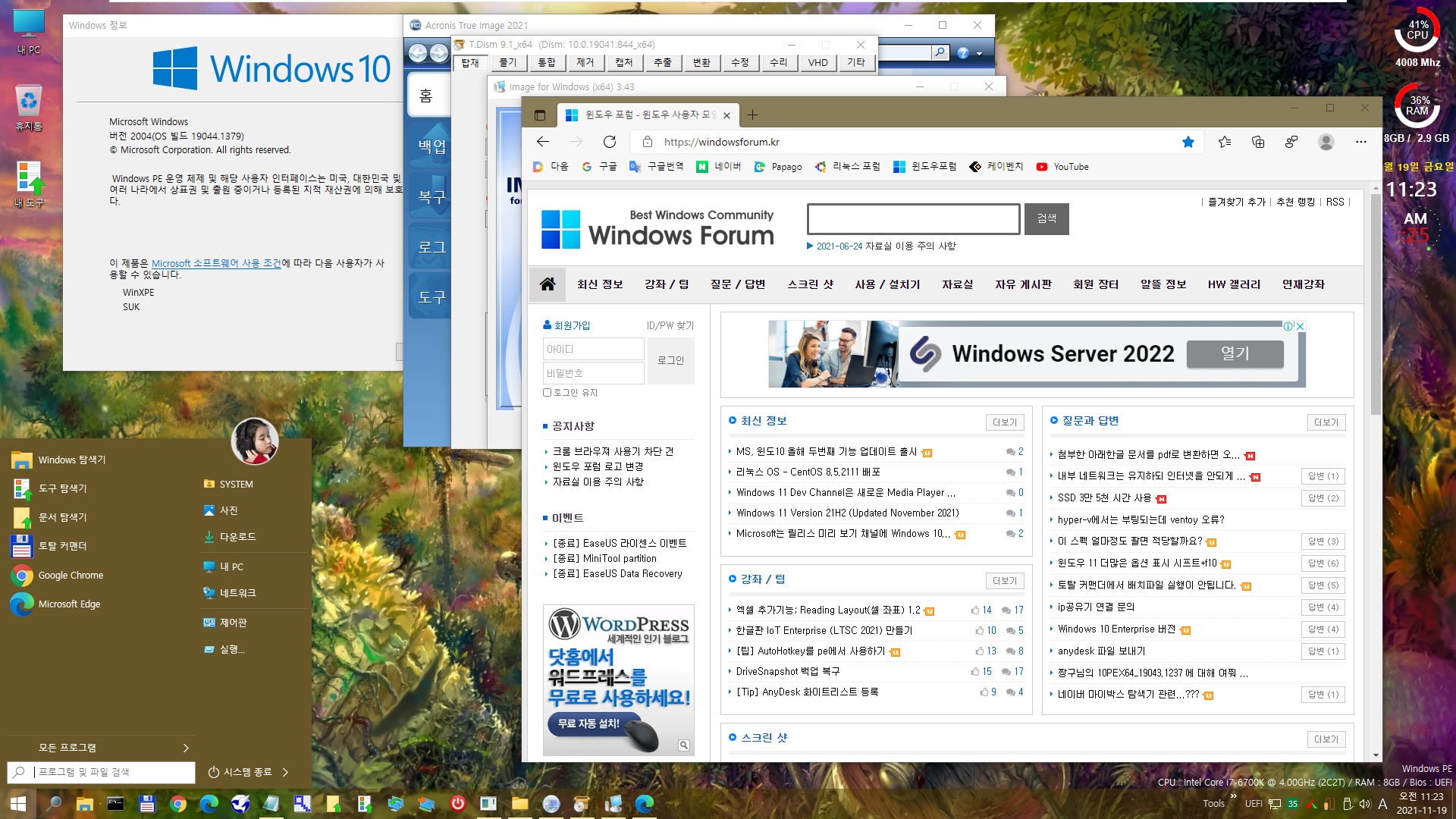
Task: Open the 스크린 샷 menu
Action: pos(810,284)
